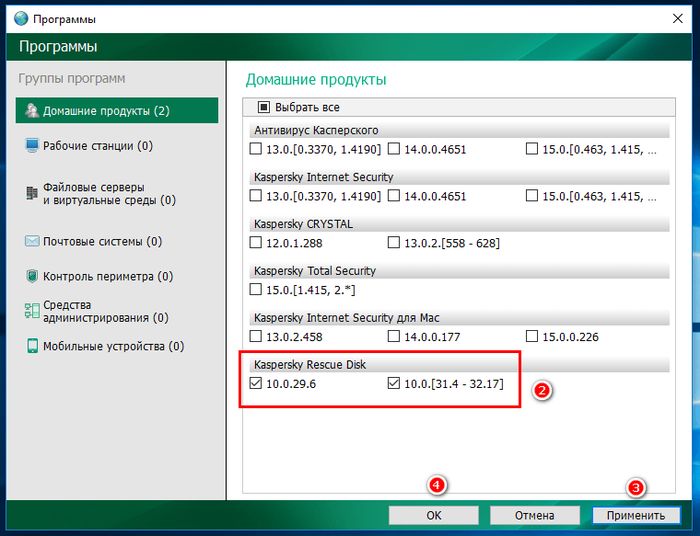700x536 pixels.
Task: Check Kaspersky Internet Security 13.0 version
Action: 255,195
